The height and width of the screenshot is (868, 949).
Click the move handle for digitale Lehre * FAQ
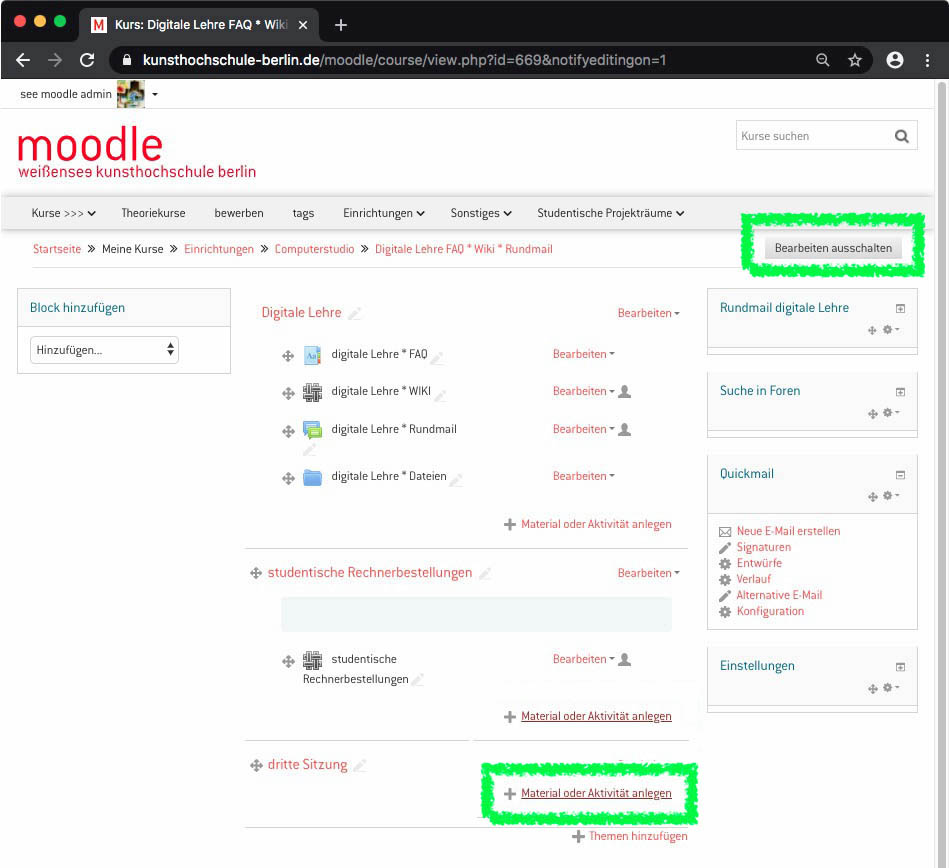click(288, 356)
